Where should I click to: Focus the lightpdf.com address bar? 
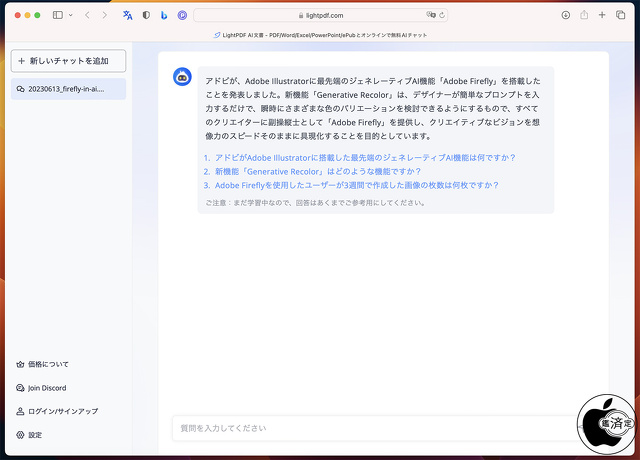point(320,15)
